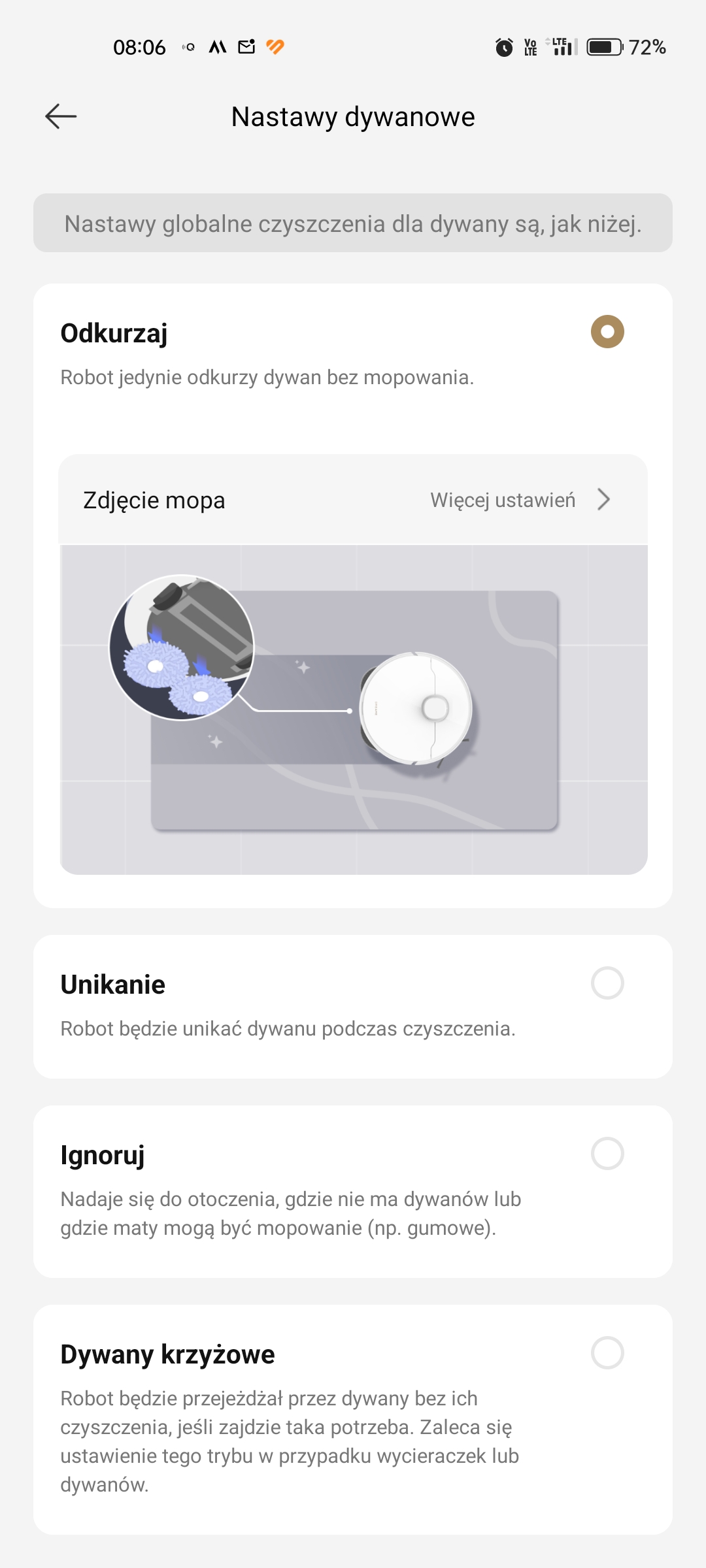Tap the Unikanie card title
This screenshot has width=706, height=1568.
pyautogui.click(x=113, y=985)
